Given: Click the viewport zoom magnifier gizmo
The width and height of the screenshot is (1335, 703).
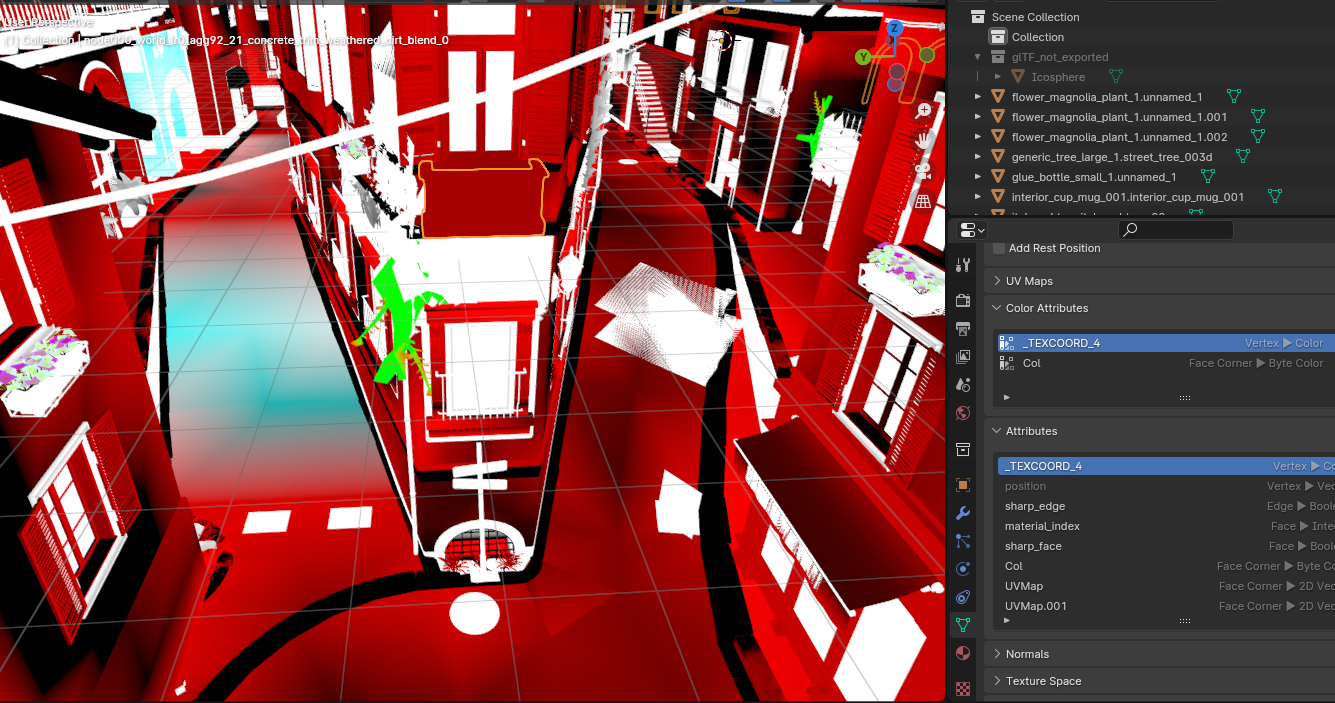Looking at the screenshot, I should [924, 110].
